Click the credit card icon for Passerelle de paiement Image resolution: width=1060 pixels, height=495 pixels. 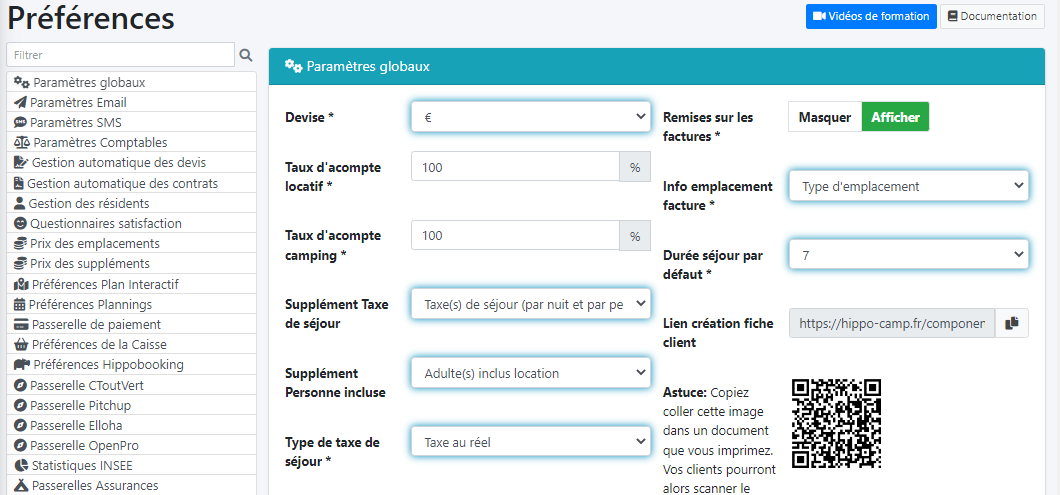point(20,325)
